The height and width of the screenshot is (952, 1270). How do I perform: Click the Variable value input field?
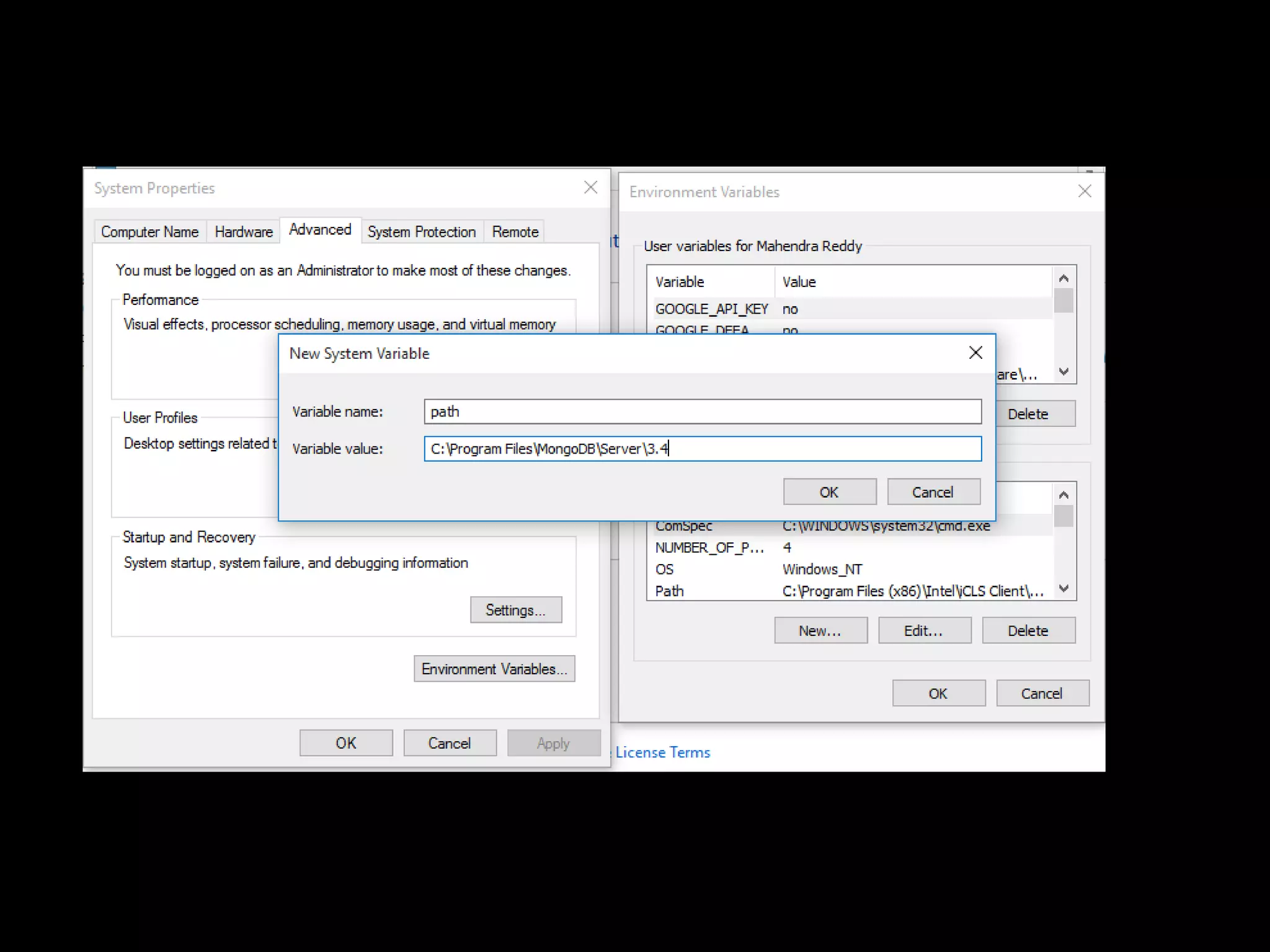tap(702, 449)
